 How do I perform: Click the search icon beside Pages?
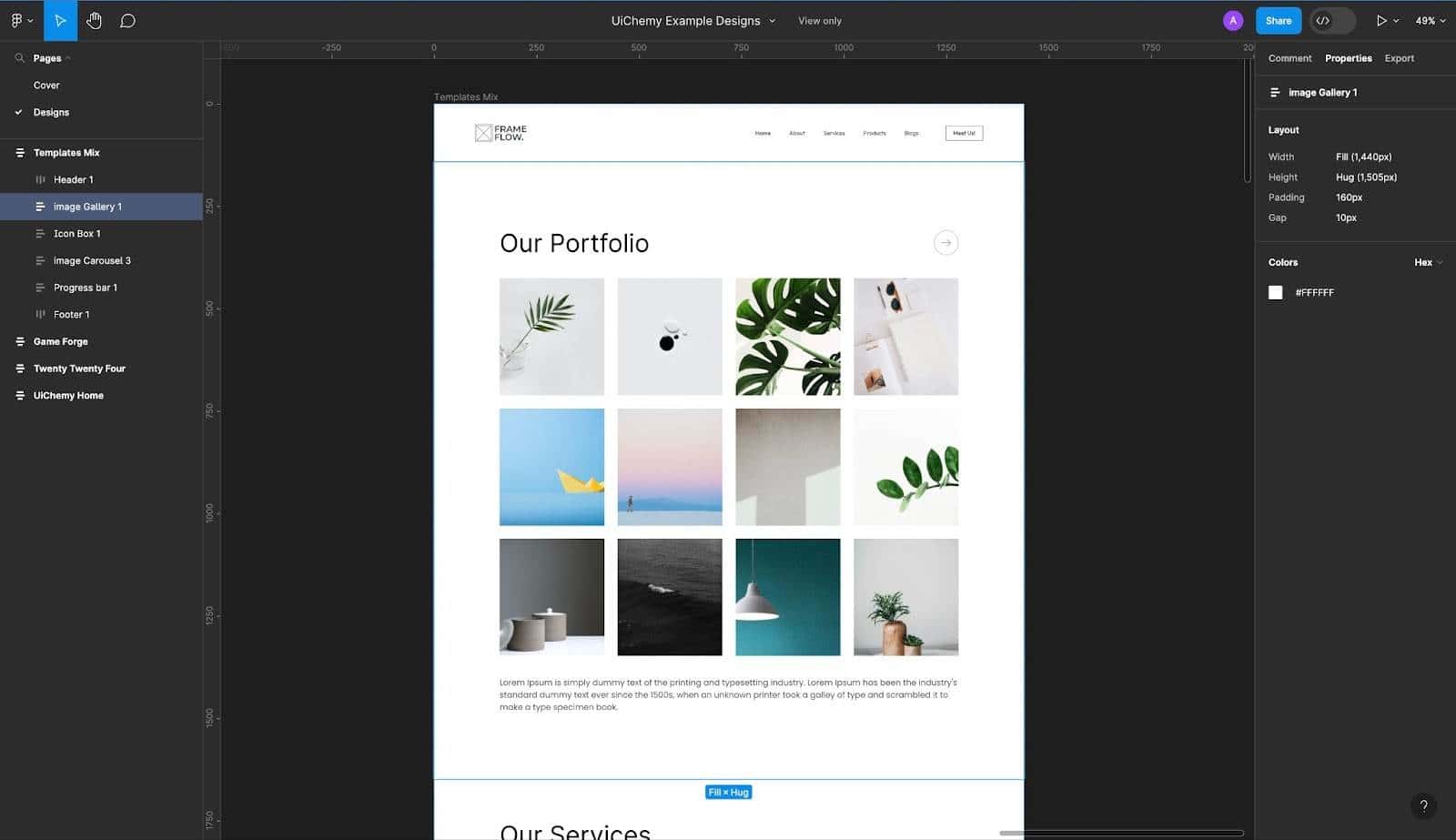click(x=19, y=58)
